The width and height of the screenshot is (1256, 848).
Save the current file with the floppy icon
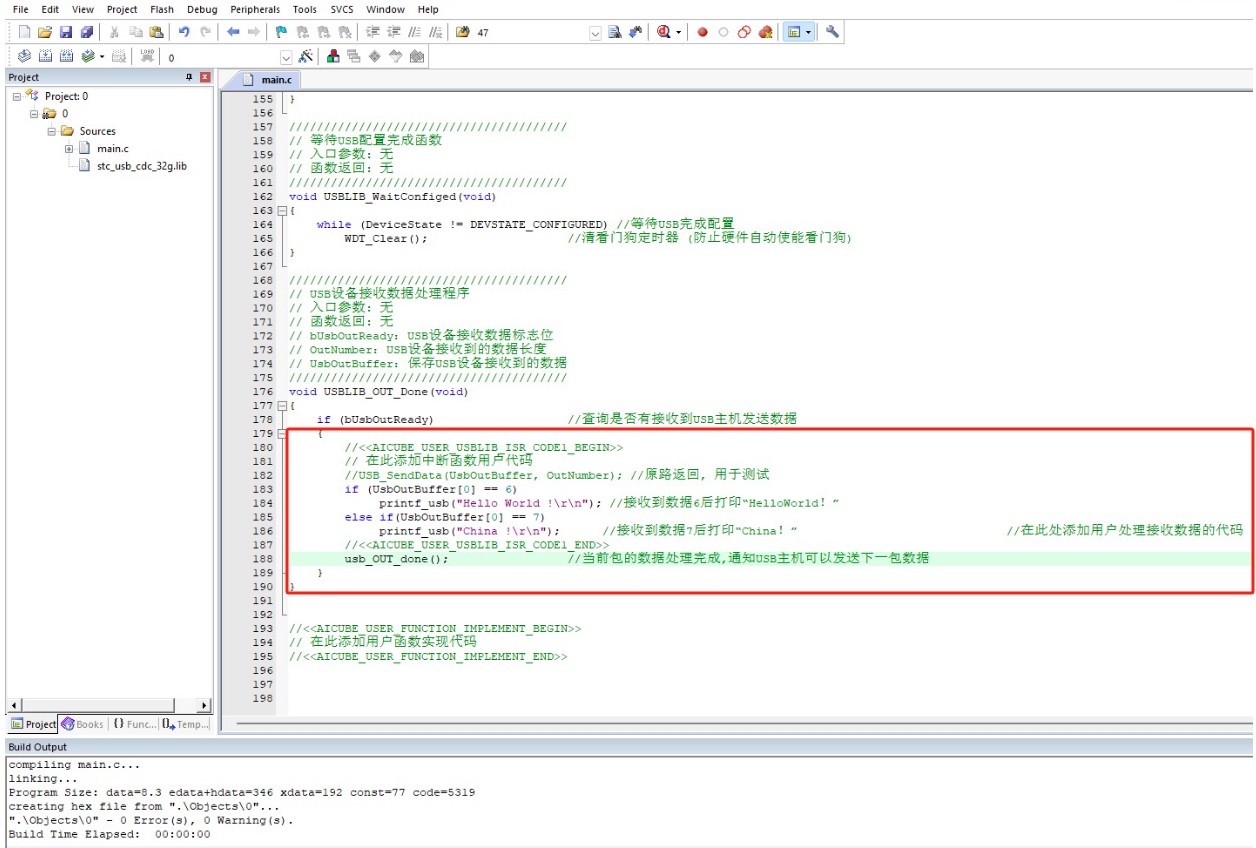(66, 32)
